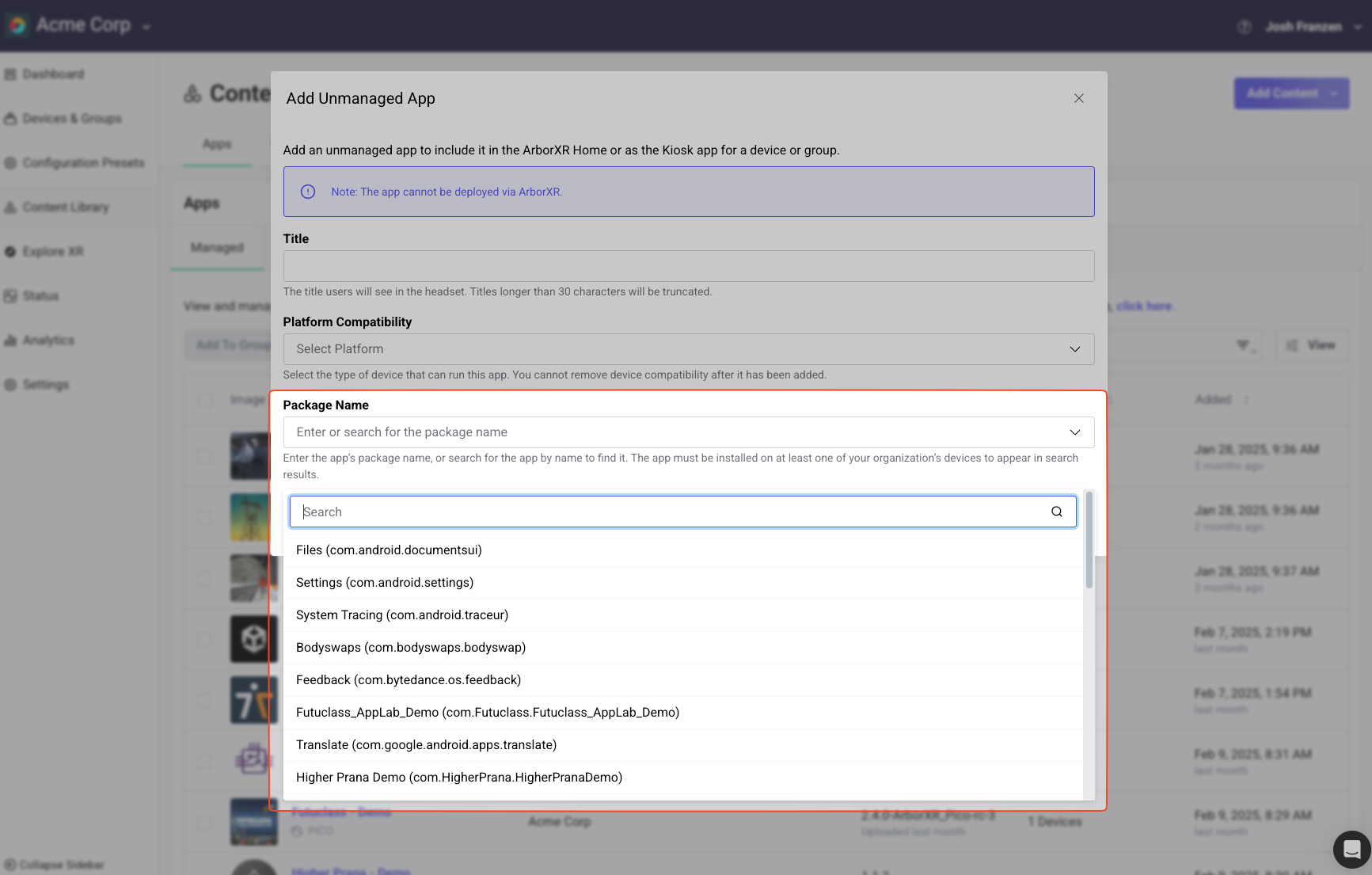Image resolution: width=1372 pixels, height=875 pixels.
Task: Click the View button
Action: (1312, 345)
